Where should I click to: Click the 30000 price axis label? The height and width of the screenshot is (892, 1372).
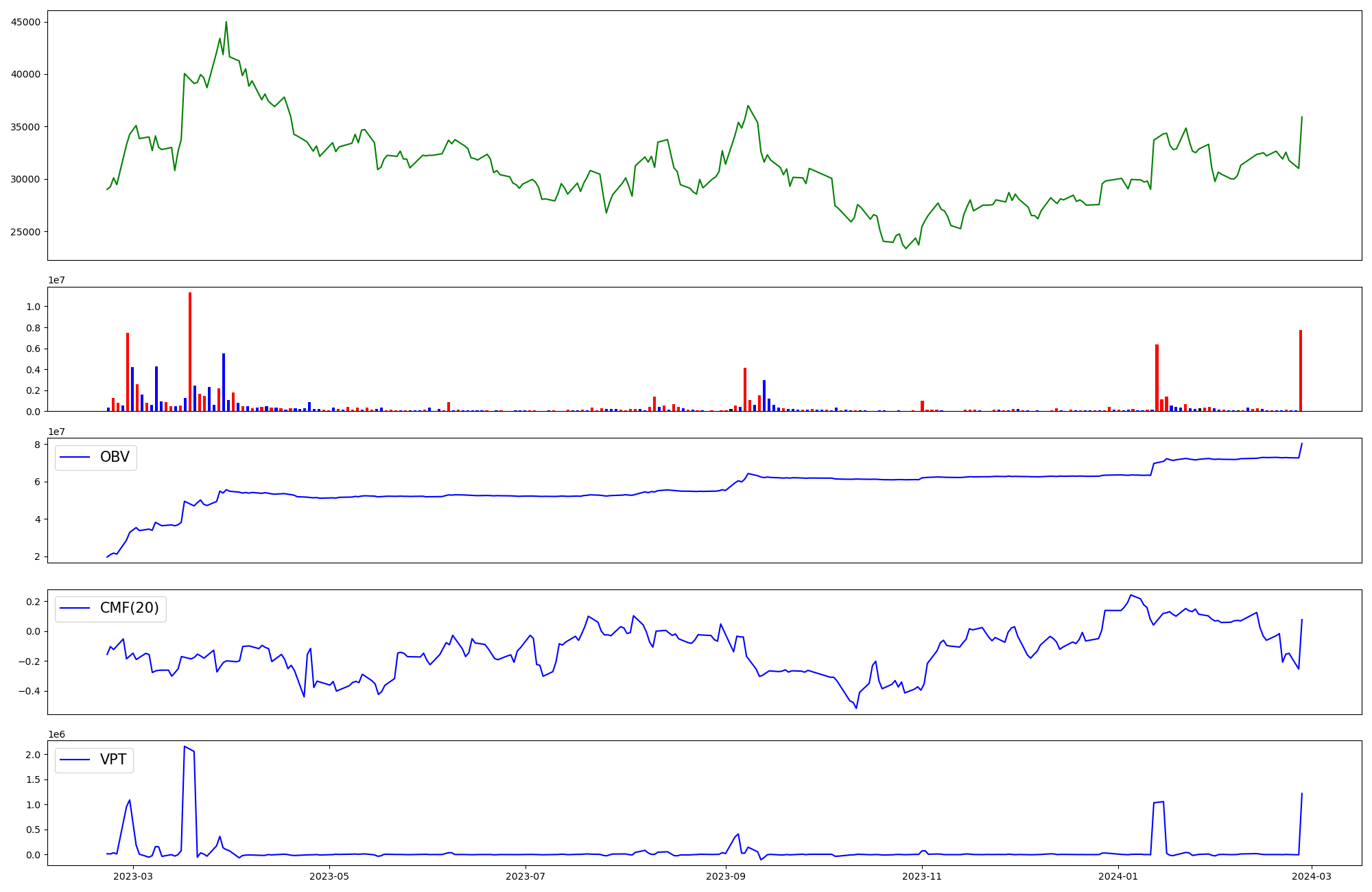26,179
